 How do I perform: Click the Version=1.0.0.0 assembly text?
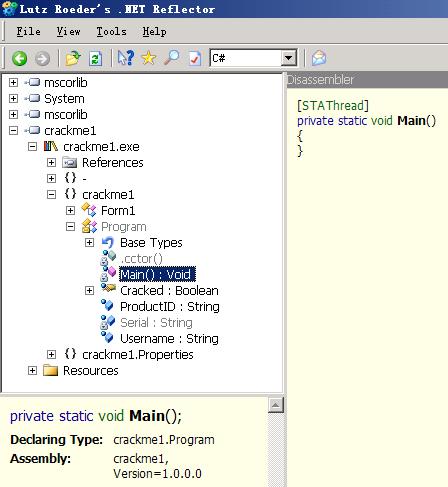157,474
